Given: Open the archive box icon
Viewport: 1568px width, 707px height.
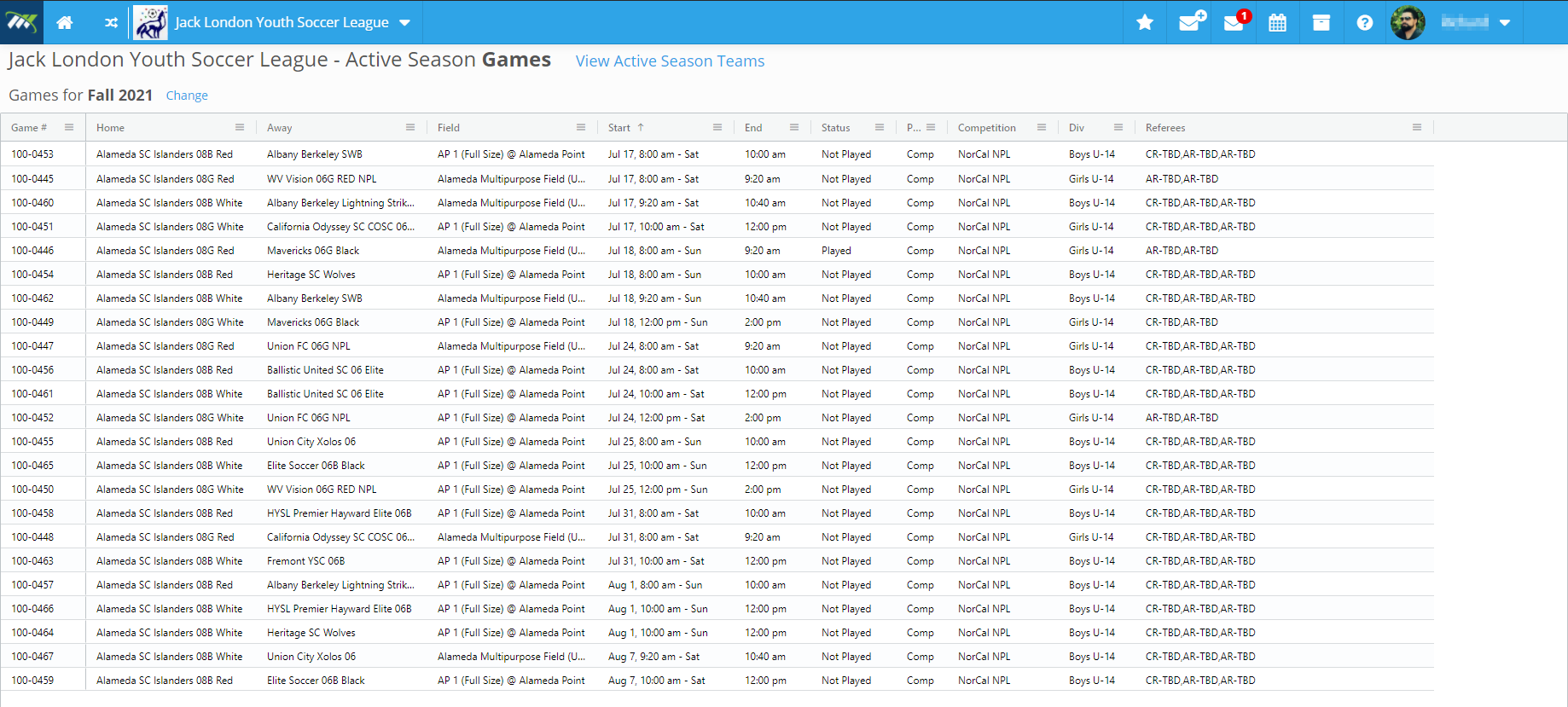Looking at the screenshot, I should pos(1321,23).
